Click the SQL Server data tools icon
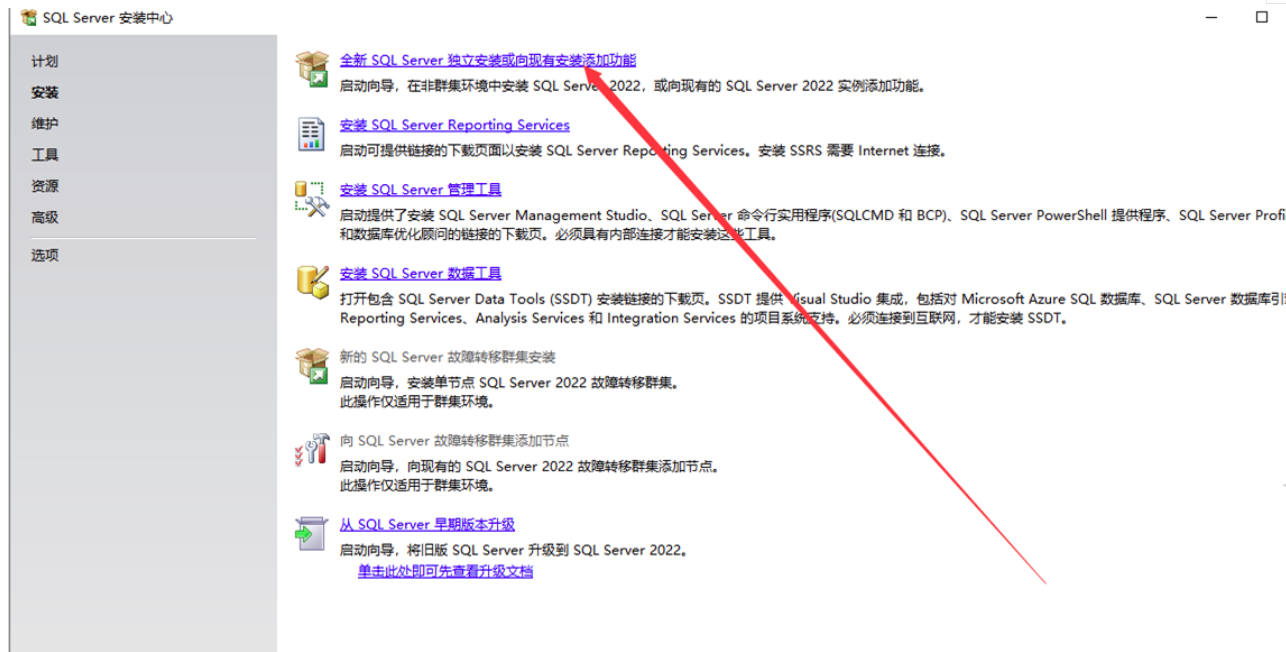The height and width of the screenshot is (652, 1286). click(x=312, y=282)
